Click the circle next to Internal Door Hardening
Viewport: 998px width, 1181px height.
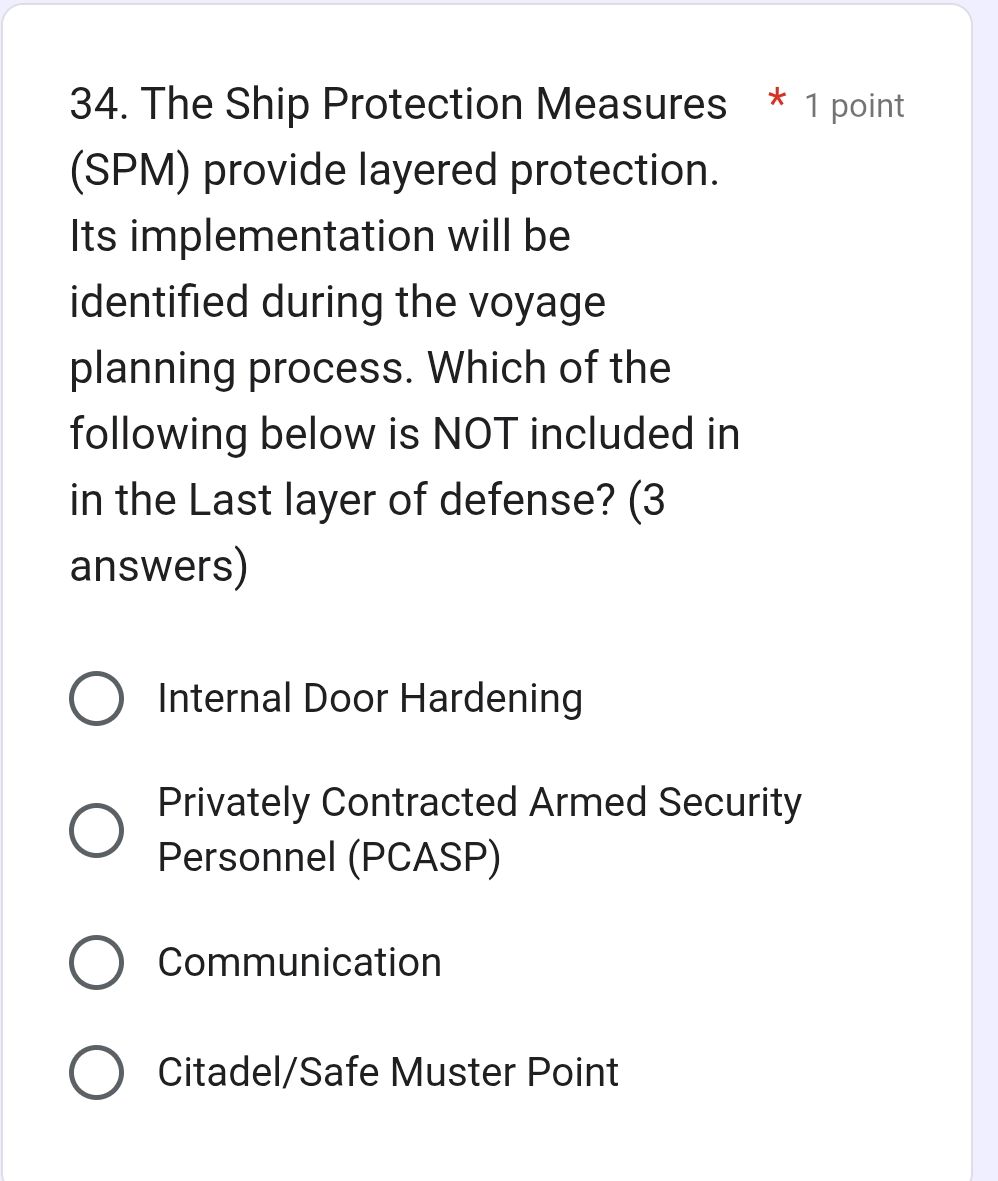97,698
